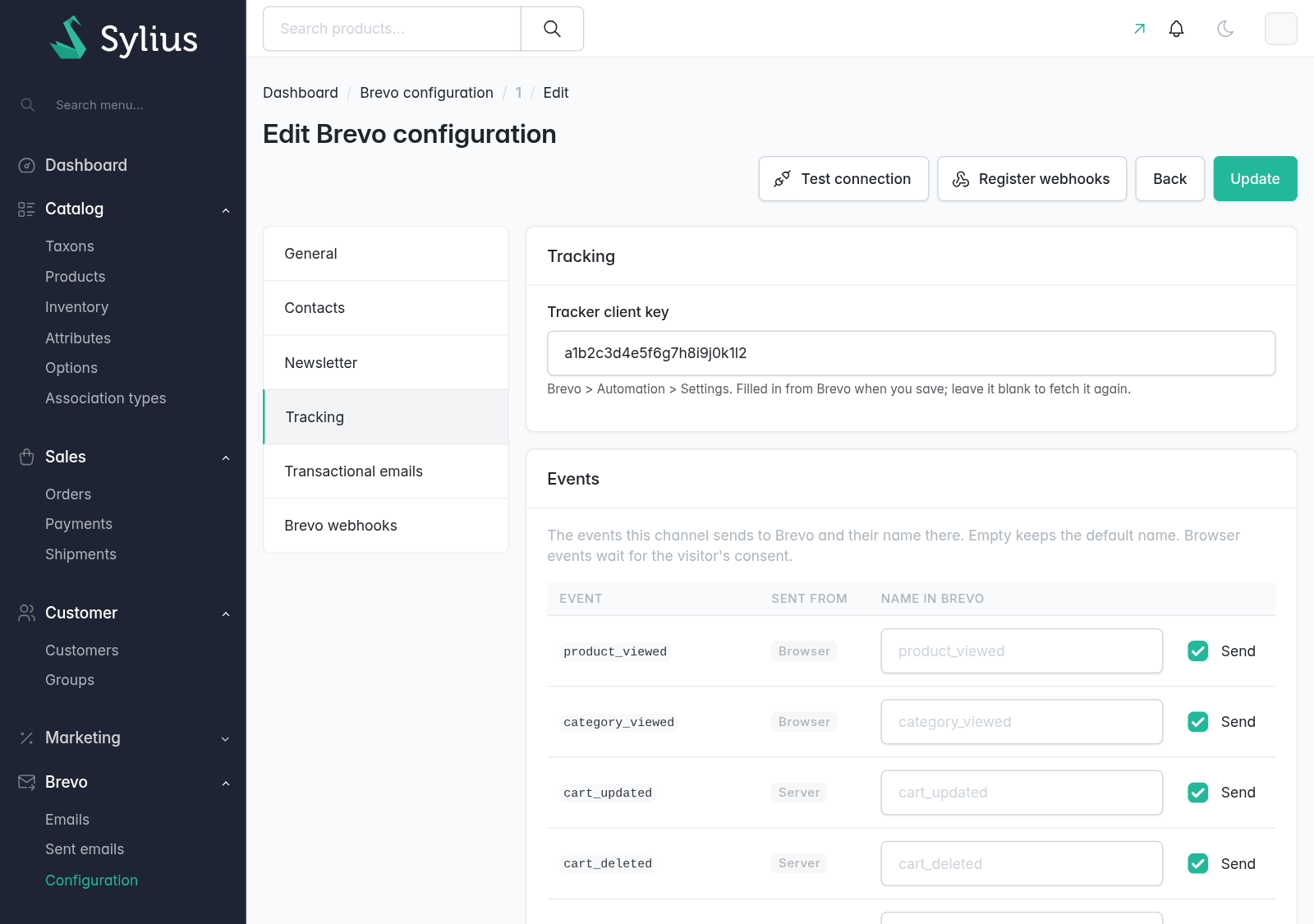Uncheck Send for cart_updated event
Screen dimensions: 1314x924
(x=1197, y=793)
